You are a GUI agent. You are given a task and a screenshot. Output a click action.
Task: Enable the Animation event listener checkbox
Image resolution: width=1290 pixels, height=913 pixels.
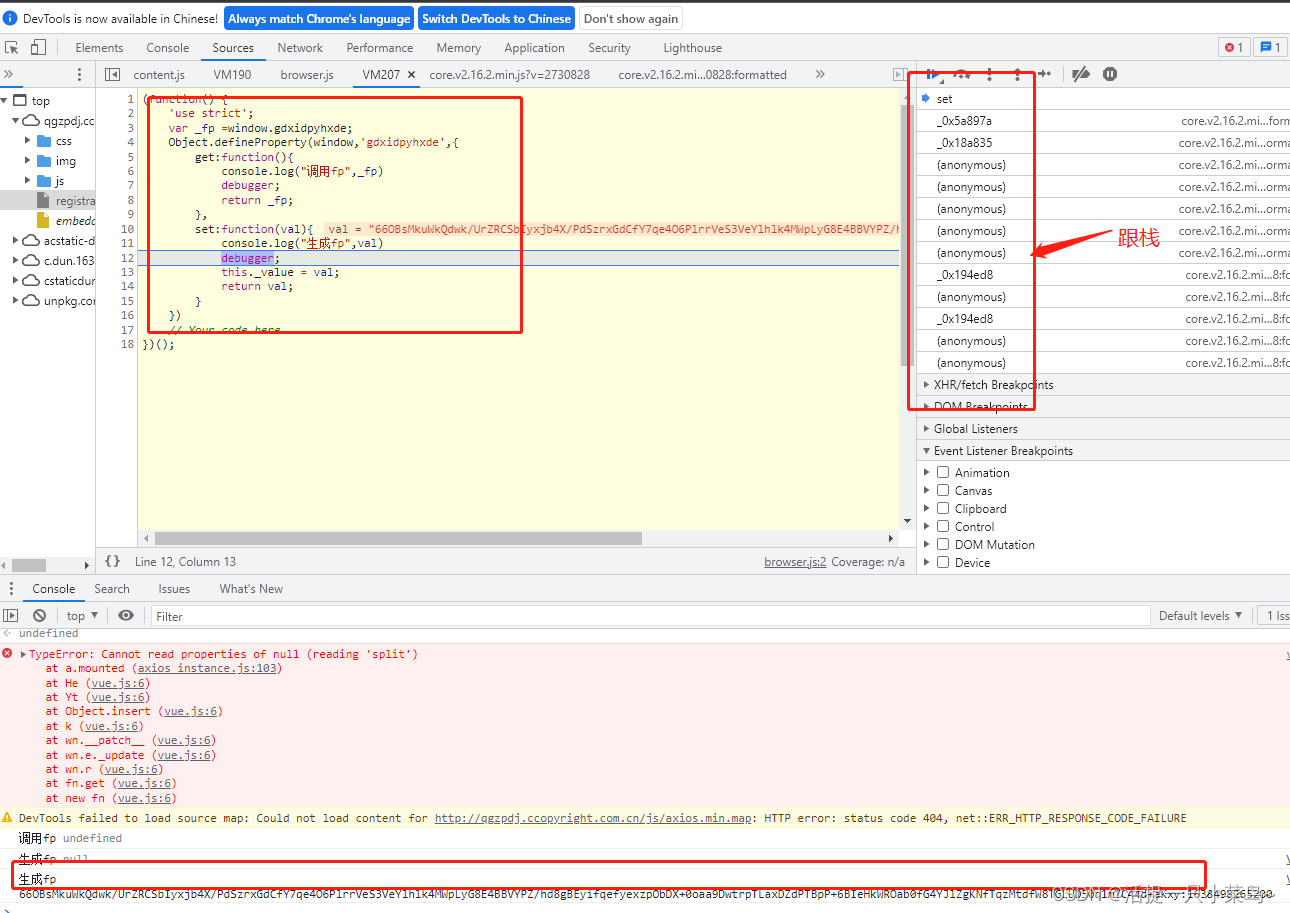[943, 473]
